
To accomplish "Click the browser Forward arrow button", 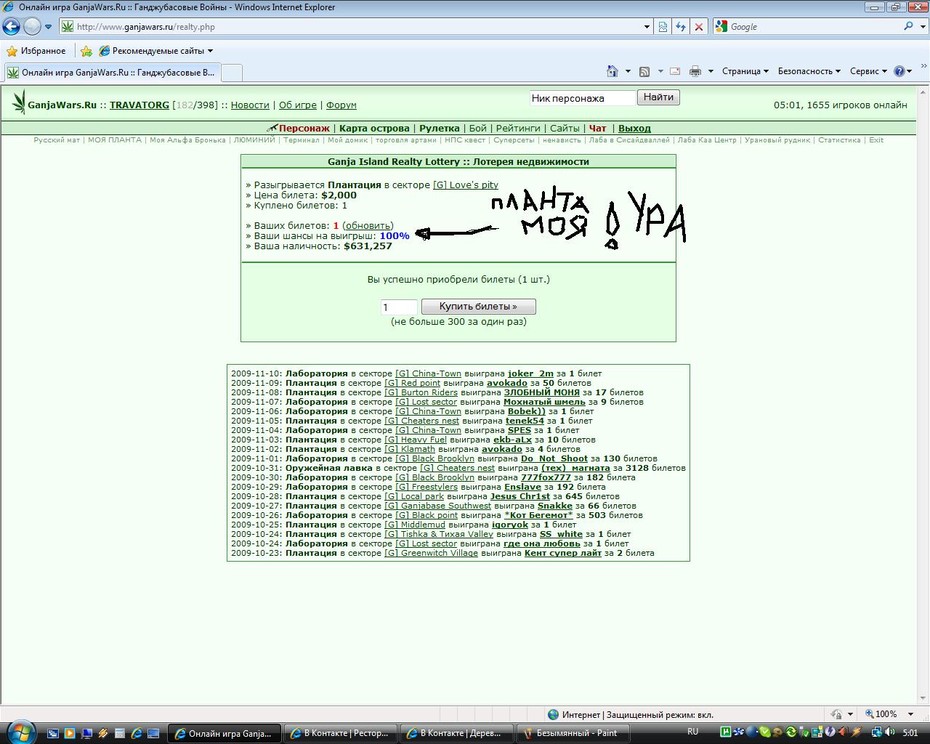I will pos(32,27).
